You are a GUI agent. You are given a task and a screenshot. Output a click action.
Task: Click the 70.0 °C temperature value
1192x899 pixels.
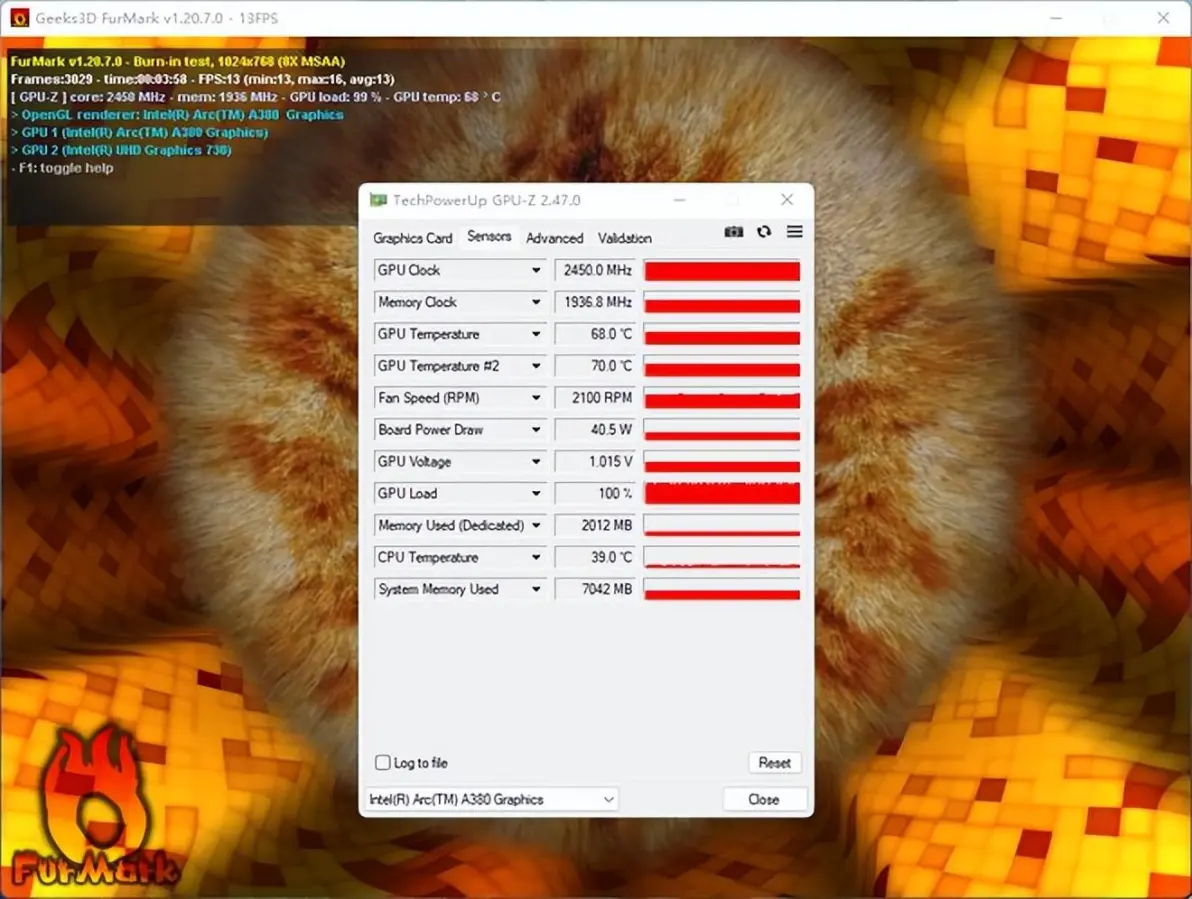(596, 366)
